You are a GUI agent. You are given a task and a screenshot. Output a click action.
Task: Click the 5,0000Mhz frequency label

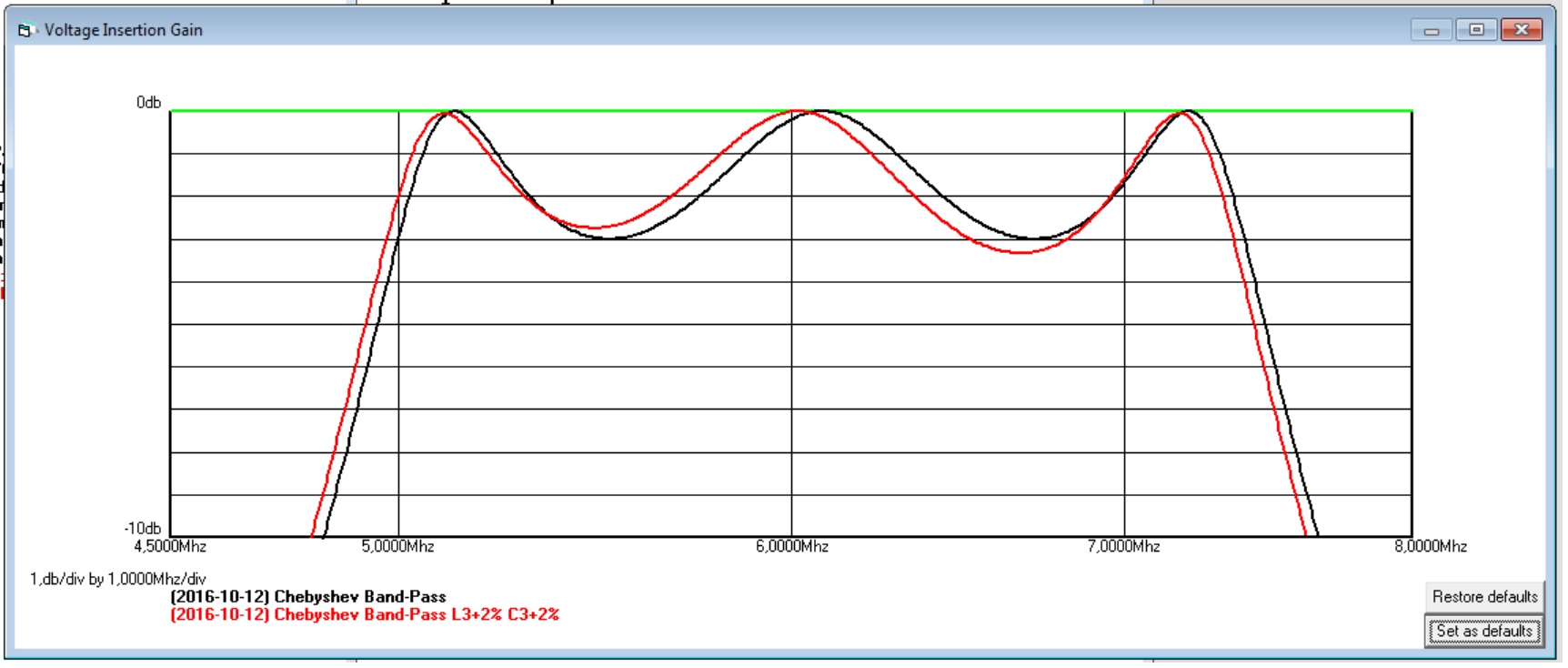coord(397,547)
